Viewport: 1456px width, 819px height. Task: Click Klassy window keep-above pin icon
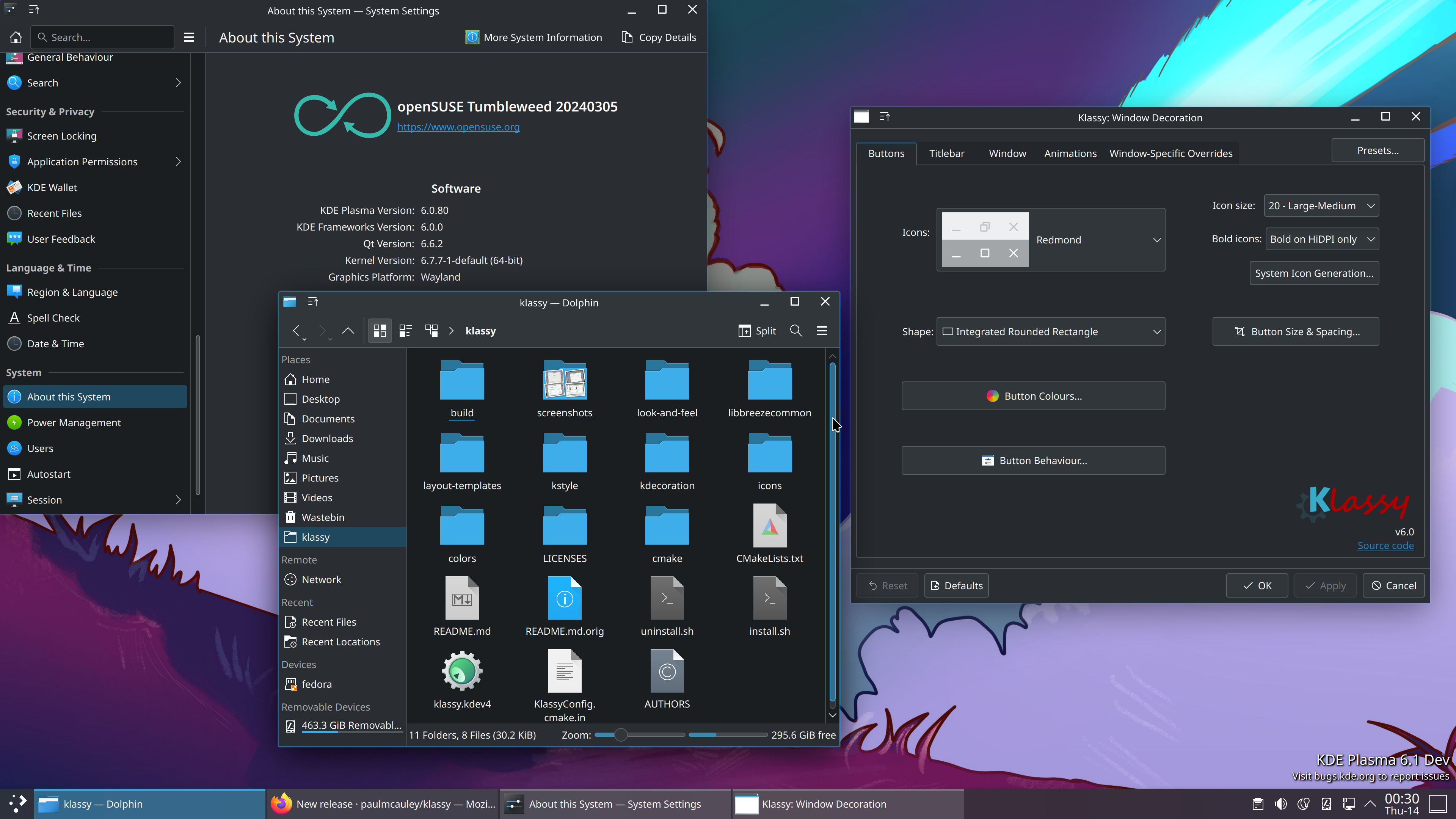coord(885,117)
